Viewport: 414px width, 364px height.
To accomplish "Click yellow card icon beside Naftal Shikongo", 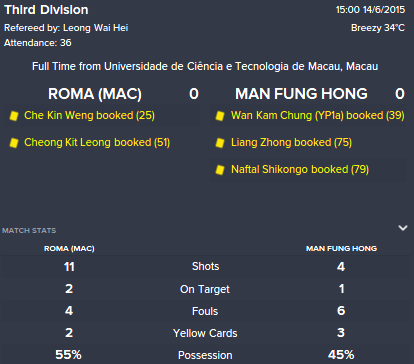I will point(220,170).
